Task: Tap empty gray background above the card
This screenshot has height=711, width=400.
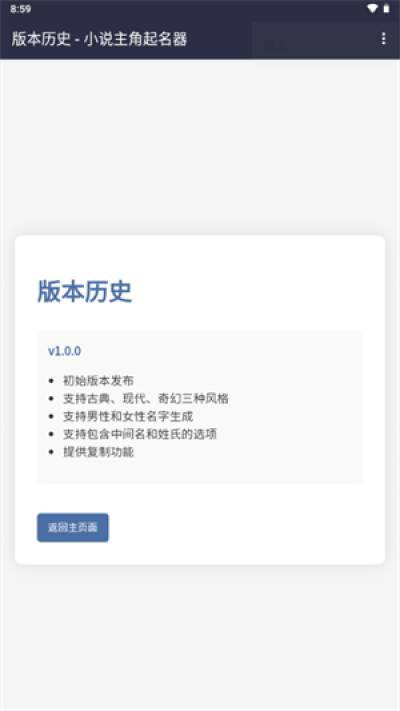Action: [x=200, y=145]
